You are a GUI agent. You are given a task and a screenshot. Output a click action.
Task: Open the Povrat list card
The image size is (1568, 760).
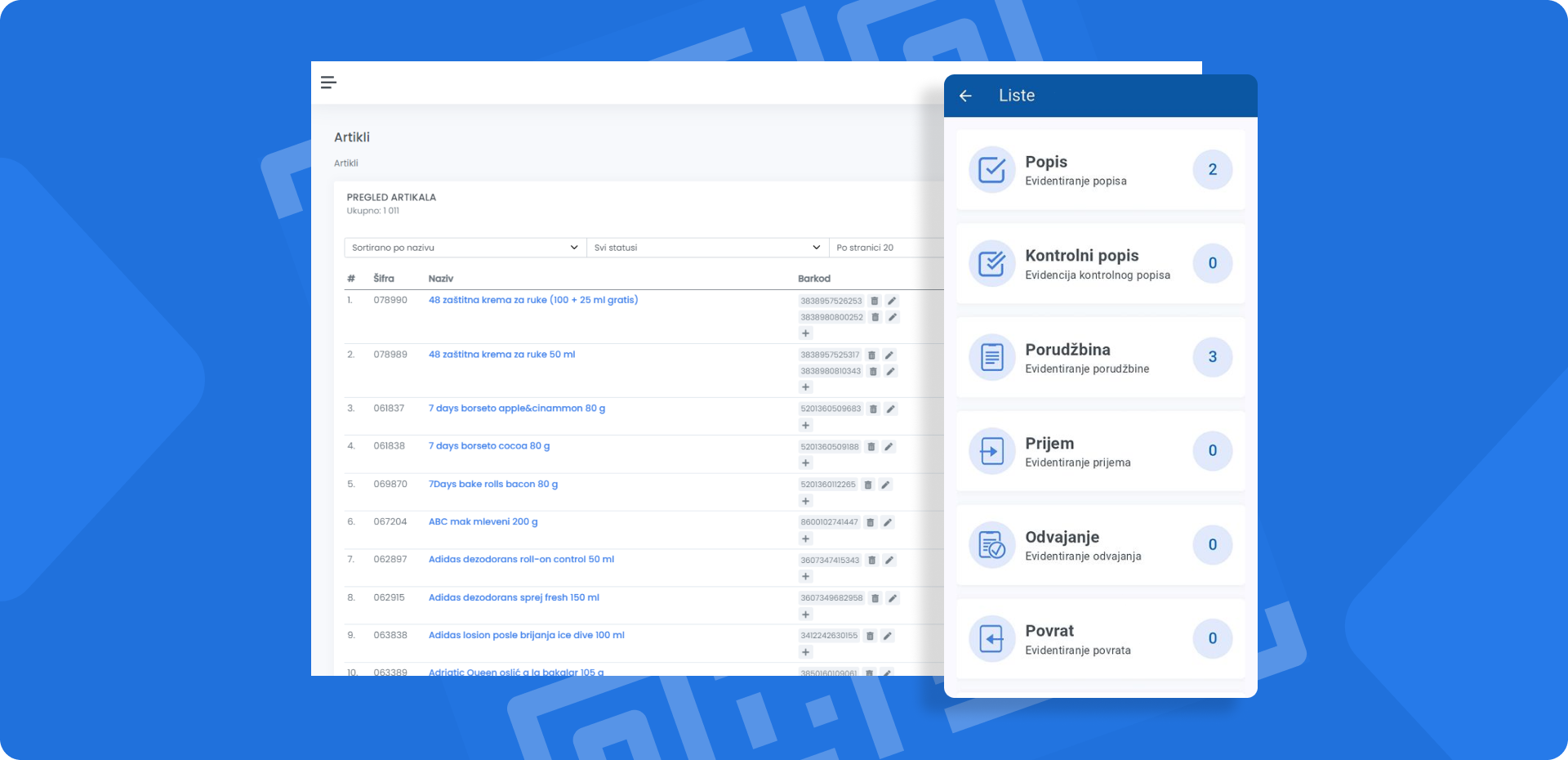coord(1101,638)
